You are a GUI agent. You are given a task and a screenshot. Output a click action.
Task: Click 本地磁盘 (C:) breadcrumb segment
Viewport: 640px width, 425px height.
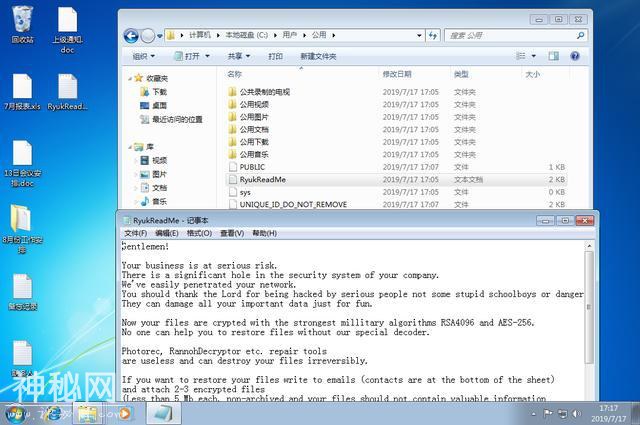pos(247,35)
